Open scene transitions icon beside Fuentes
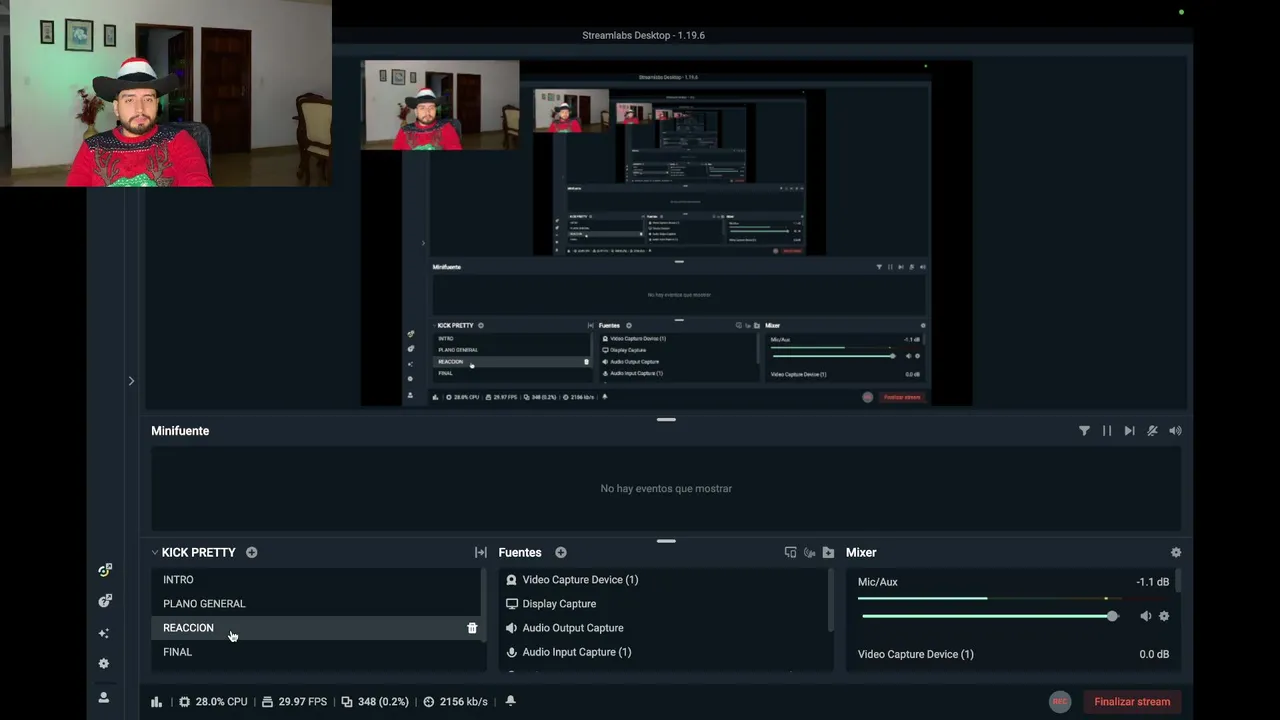The height and width of the screenshot is (720, 1280). [x=481, y=552]
